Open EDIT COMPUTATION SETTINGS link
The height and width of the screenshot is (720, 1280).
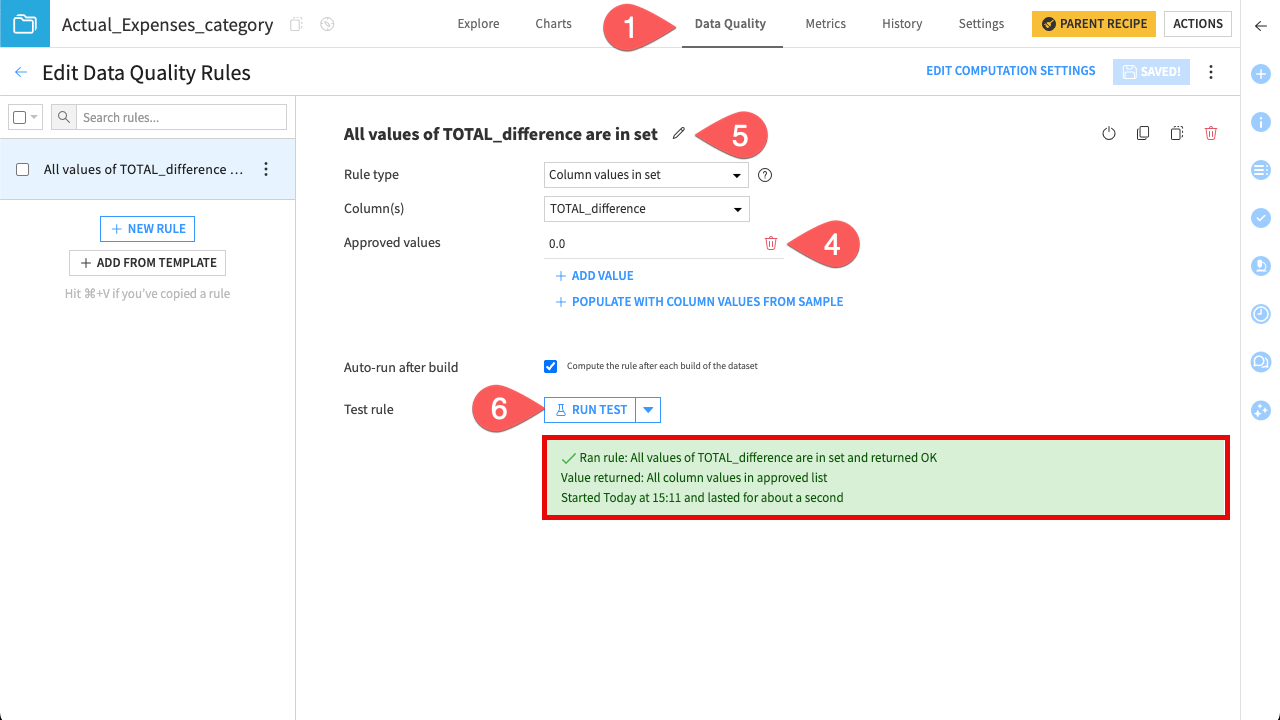1010,70
